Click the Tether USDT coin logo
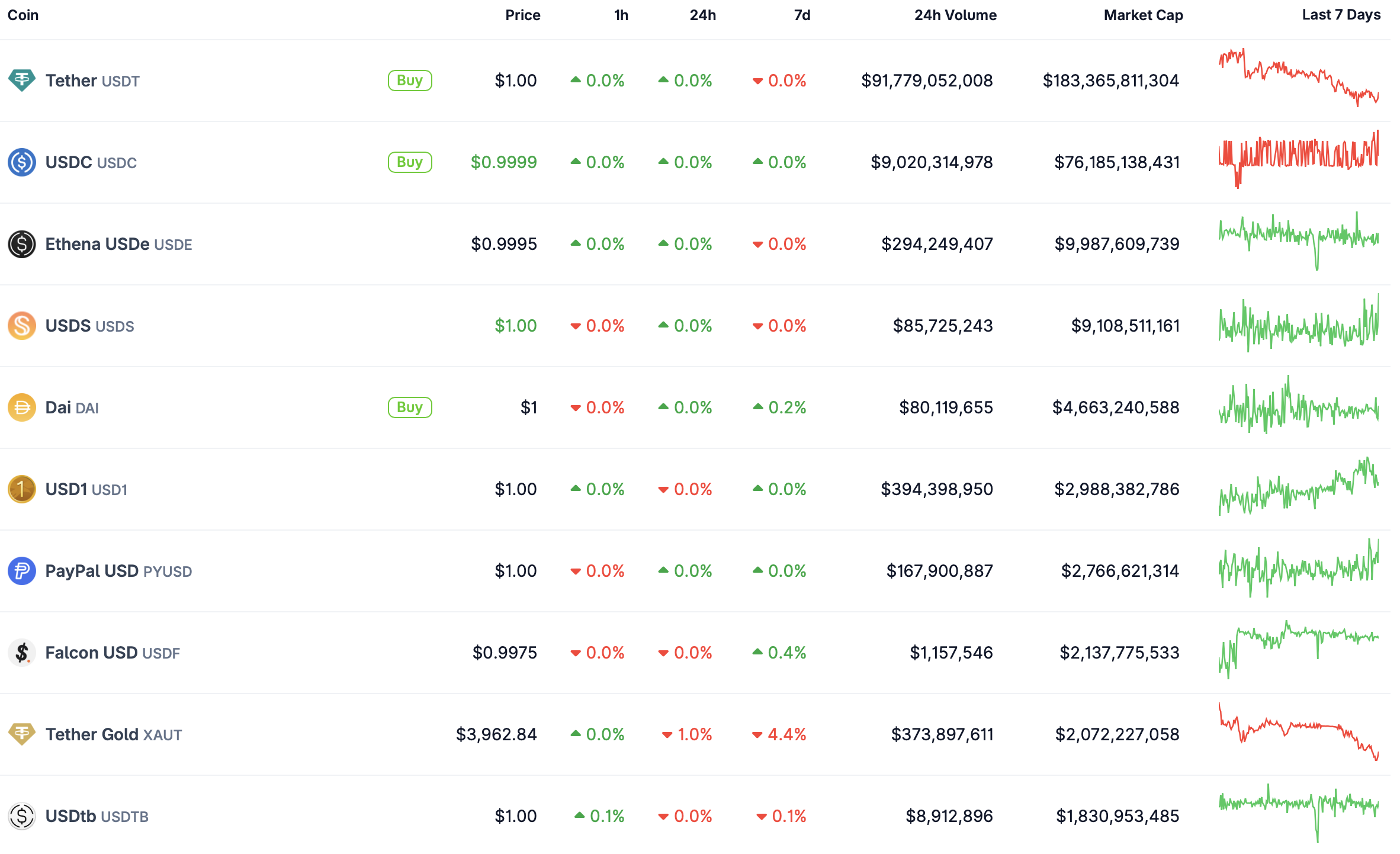The image size is (1400, 854). click(x=23, y=81)
